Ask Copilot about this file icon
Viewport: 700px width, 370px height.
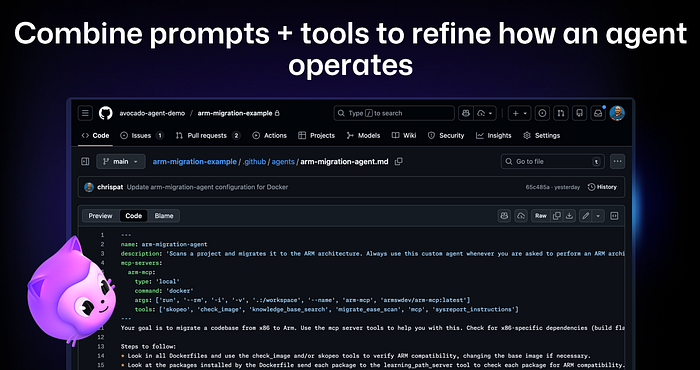pyautogui.click(x=504, y=216)
